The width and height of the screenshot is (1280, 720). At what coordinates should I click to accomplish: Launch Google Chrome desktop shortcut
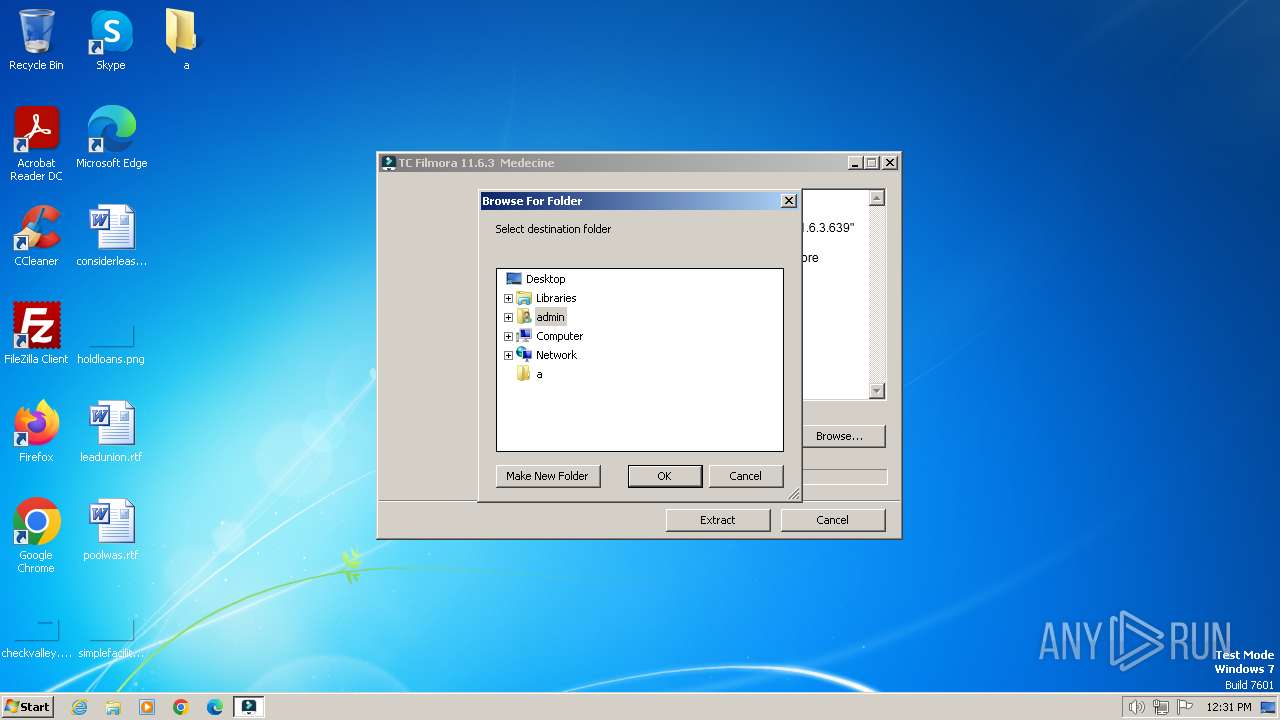pos(36,536)
